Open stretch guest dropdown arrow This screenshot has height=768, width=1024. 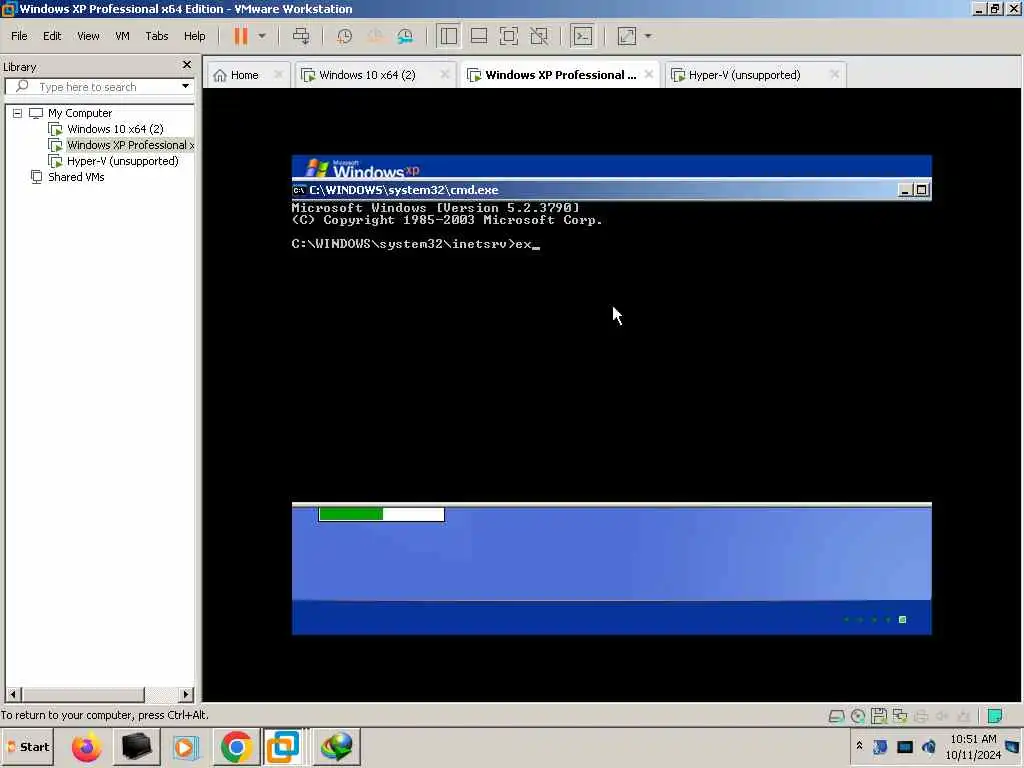pos(648,36)
